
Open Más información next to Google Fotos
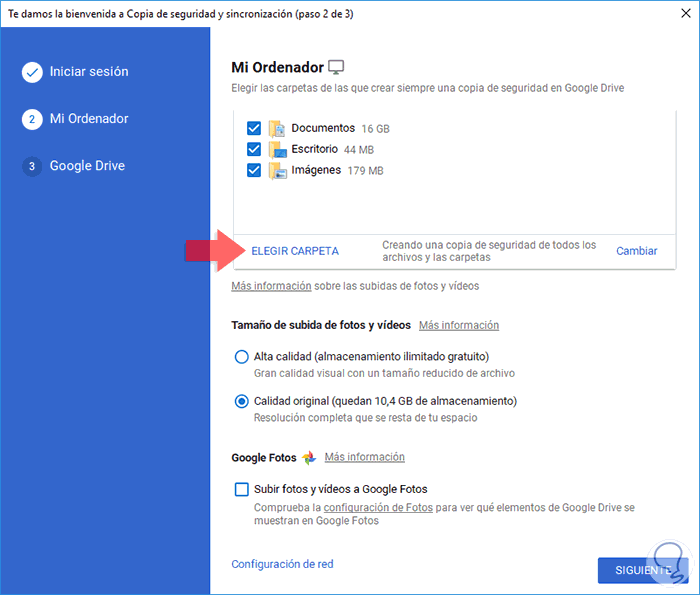tap(364, 457)
